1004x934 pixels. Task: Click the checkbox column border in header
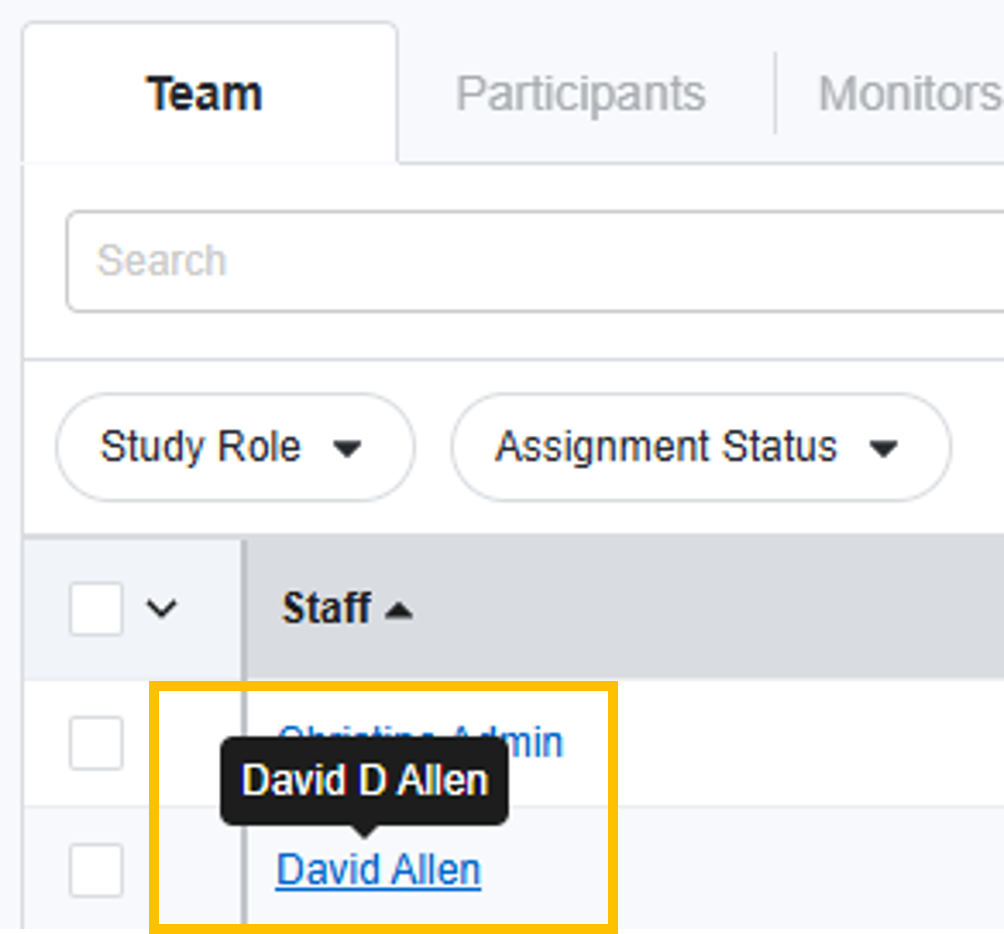[243, 608]
